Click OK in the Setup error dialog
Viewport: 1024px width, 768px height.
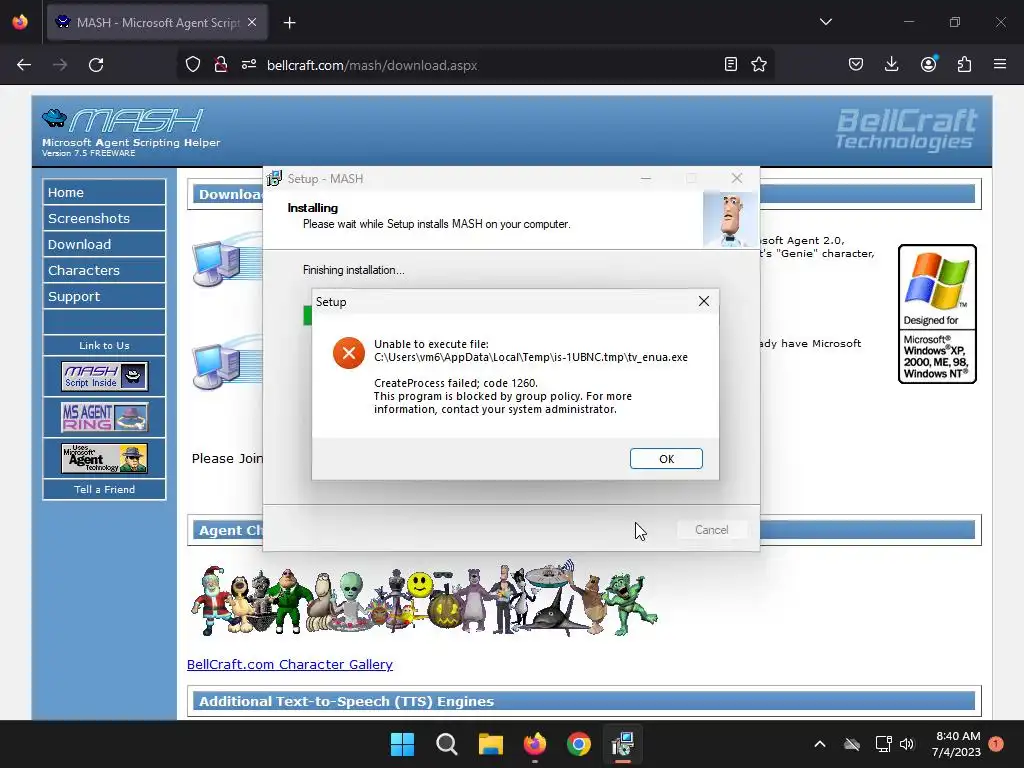pyautogui.click(x=666, y=458)
